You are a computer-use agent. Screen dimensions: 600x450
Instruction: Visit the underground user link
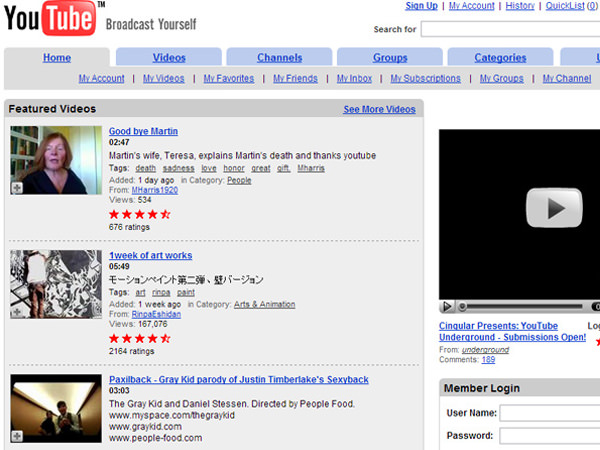485,350
